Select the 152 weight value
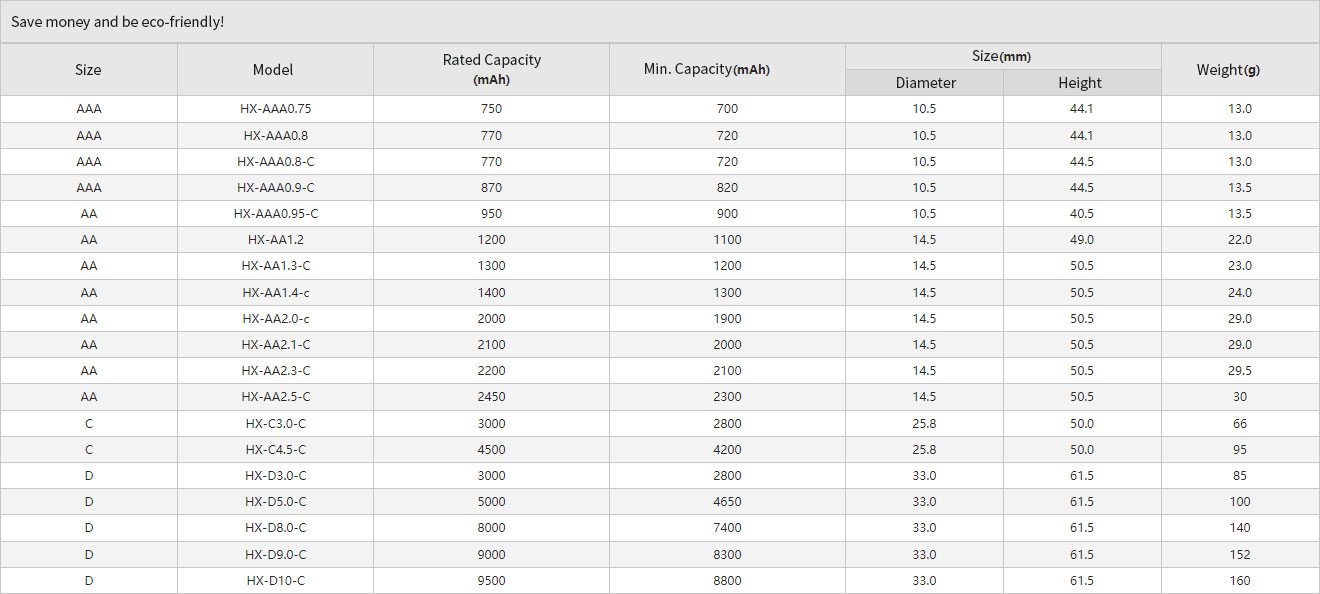1320x594 pixels. click(1240, 555)
